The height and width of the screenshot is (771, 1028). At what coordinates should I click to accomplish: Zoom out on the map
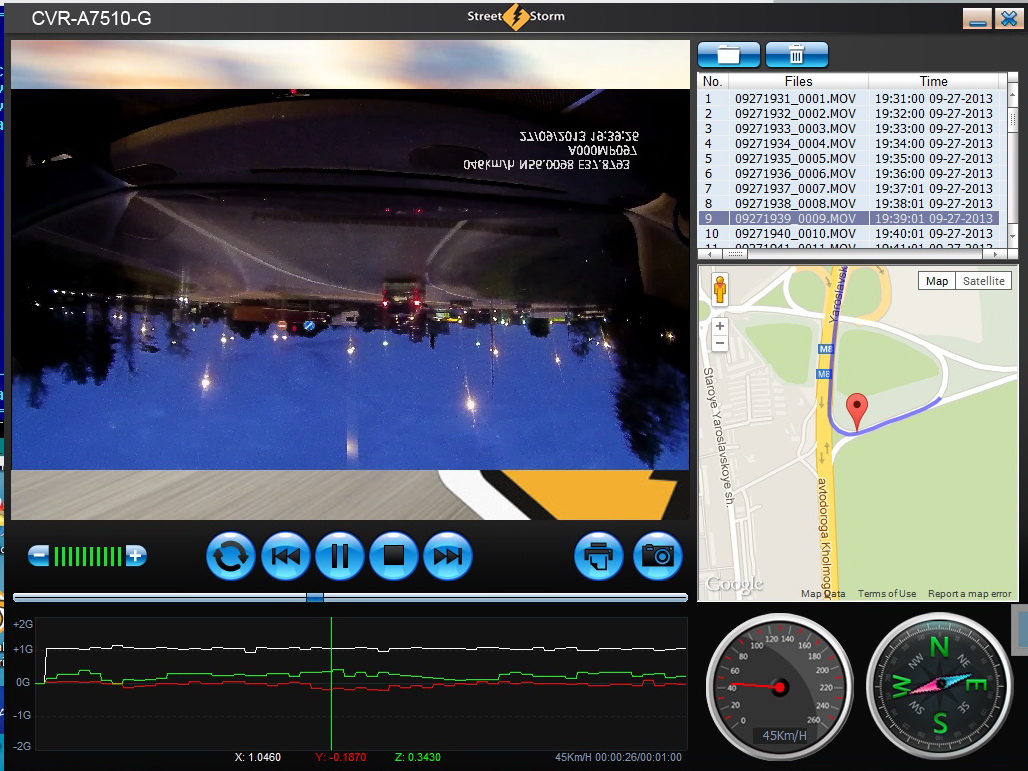pos(719,343)
